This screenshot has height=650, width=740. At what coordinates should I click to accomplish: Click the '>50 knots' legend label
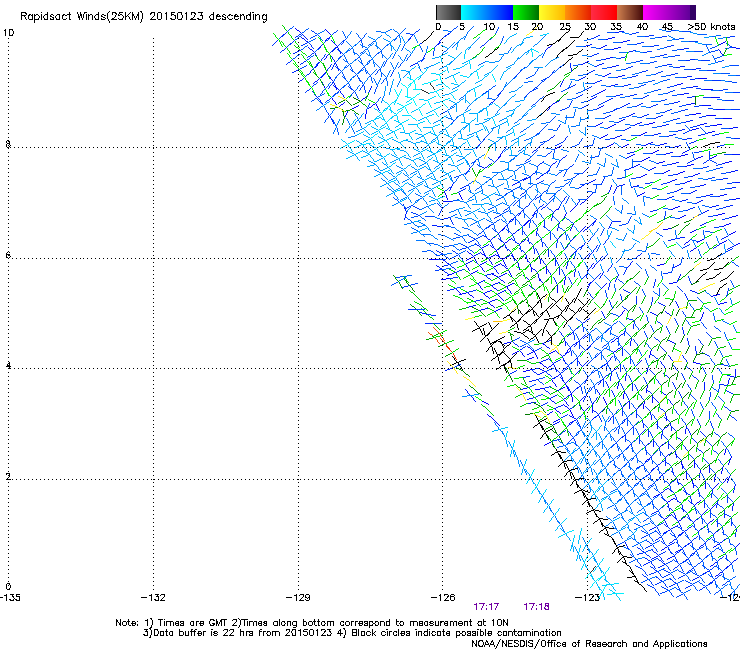coord(711,27)
